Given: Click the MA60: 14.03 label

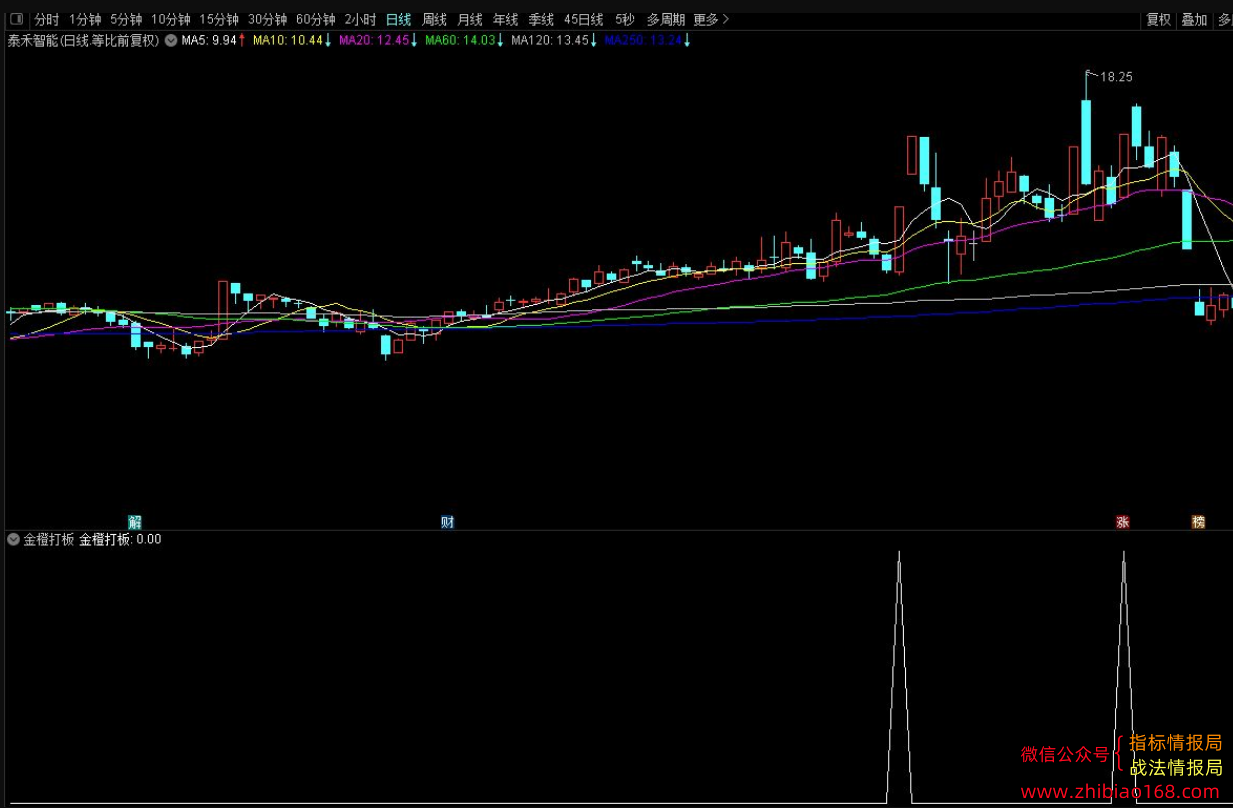Looking at the screenshot, I should (x=460, y=40).
